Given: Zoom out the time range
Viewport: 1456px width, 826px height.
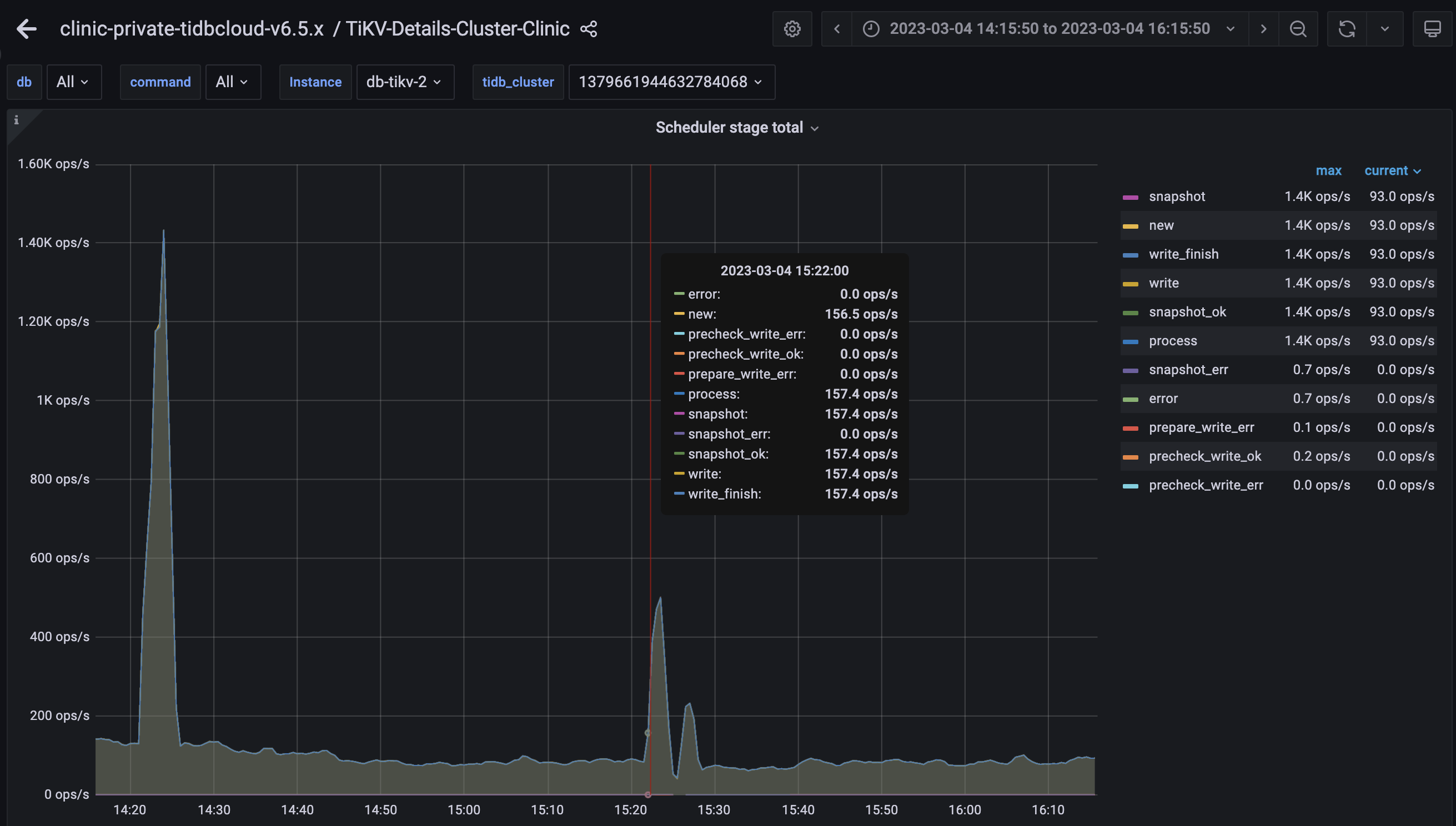Looking at the screenshot, I should (1298, 28).
